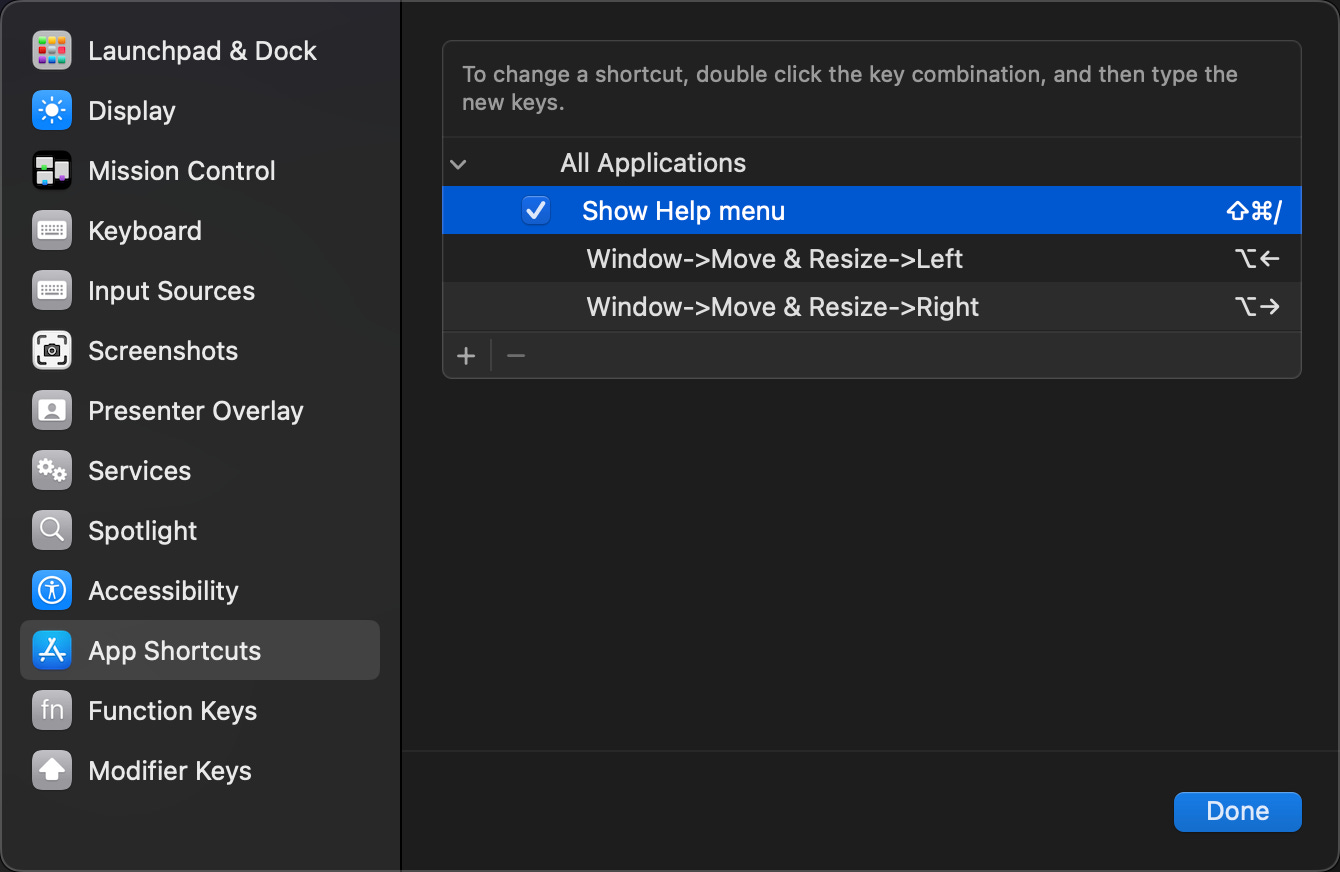Click the Keyboard icon in sidebar

52,231
